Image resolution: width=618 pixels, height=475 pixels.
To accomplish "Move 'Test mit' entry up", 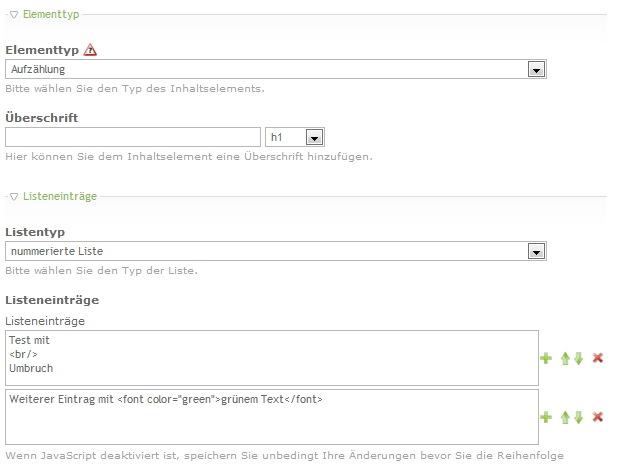I will (x=565, y=358).
